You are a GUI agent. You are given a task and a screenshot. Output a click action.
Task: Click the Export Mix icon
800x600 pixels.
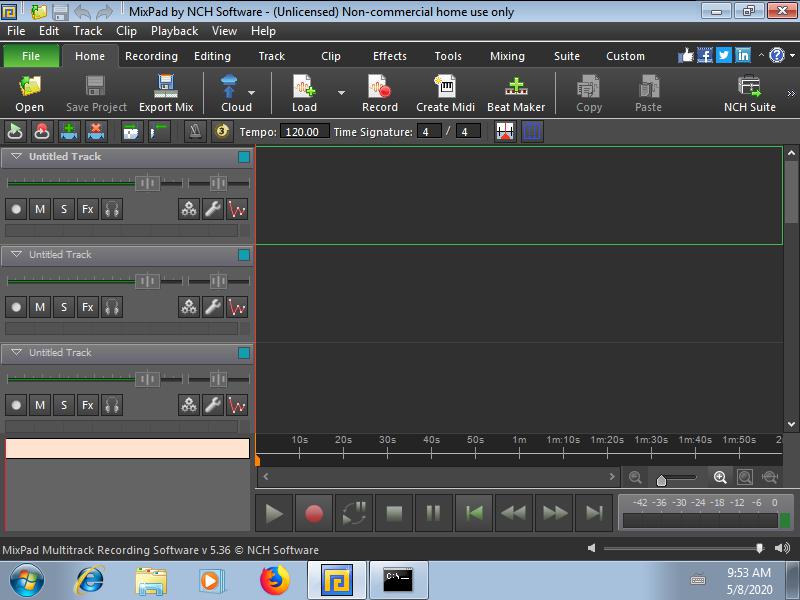[166, 86]
